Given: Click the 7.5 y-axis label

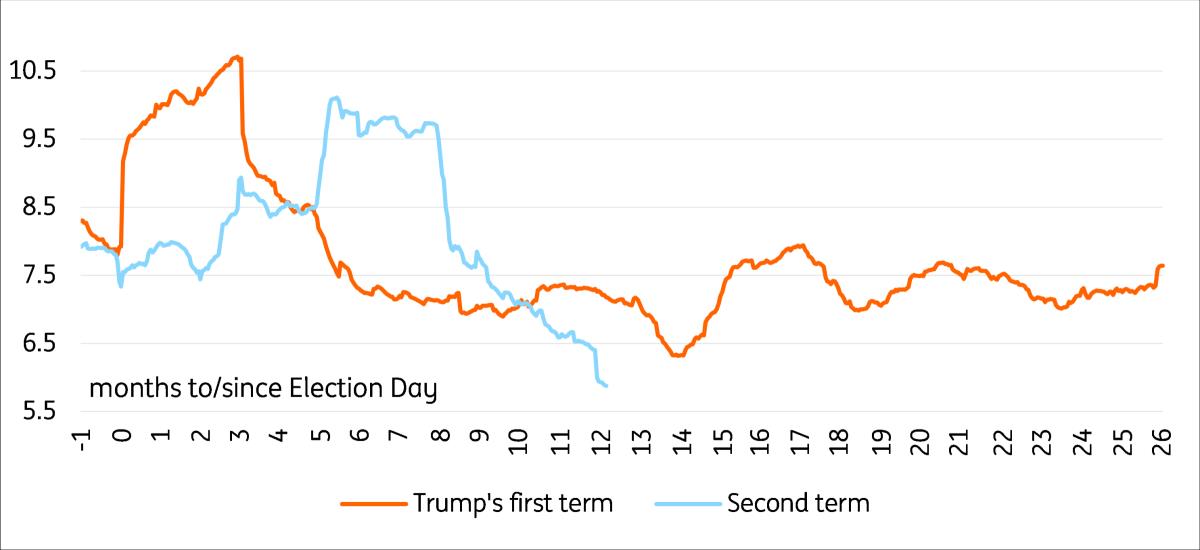Looking at the screenshot, I should click(x=36, y=275).
